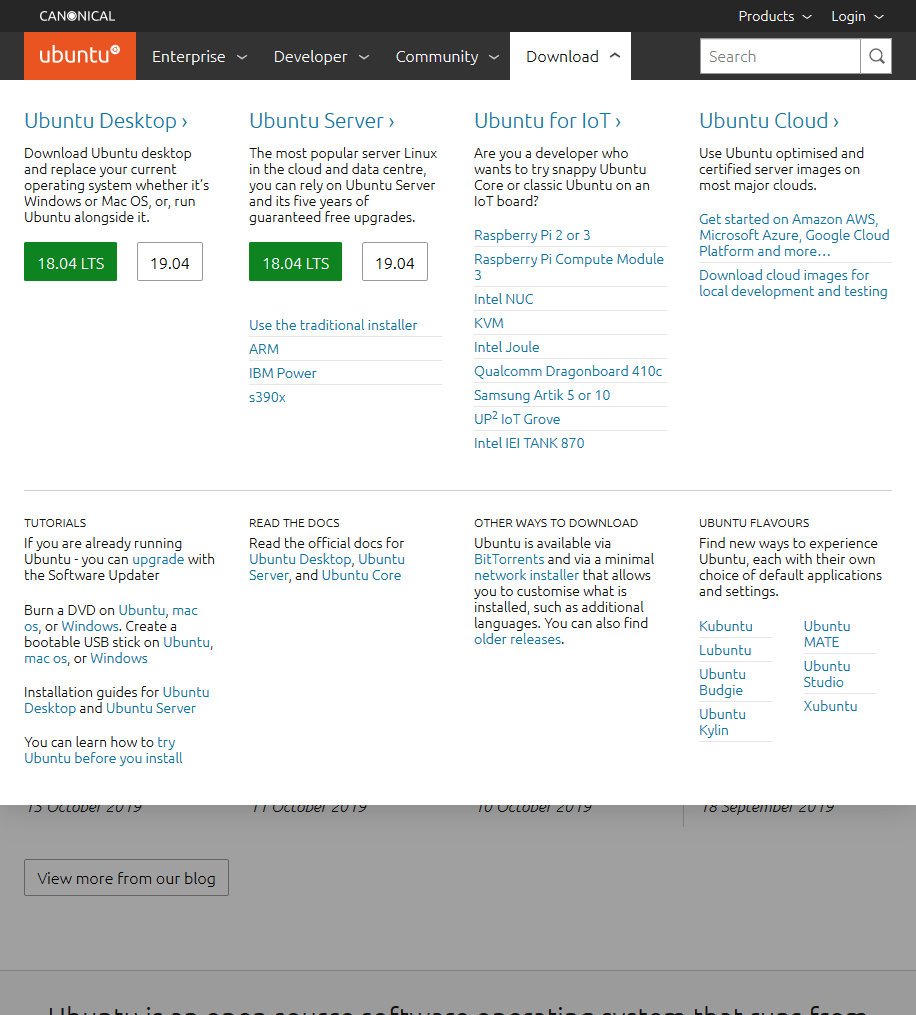
Task: Select Raspberry Pi Compute Module 3
Action: click(569, 267)
